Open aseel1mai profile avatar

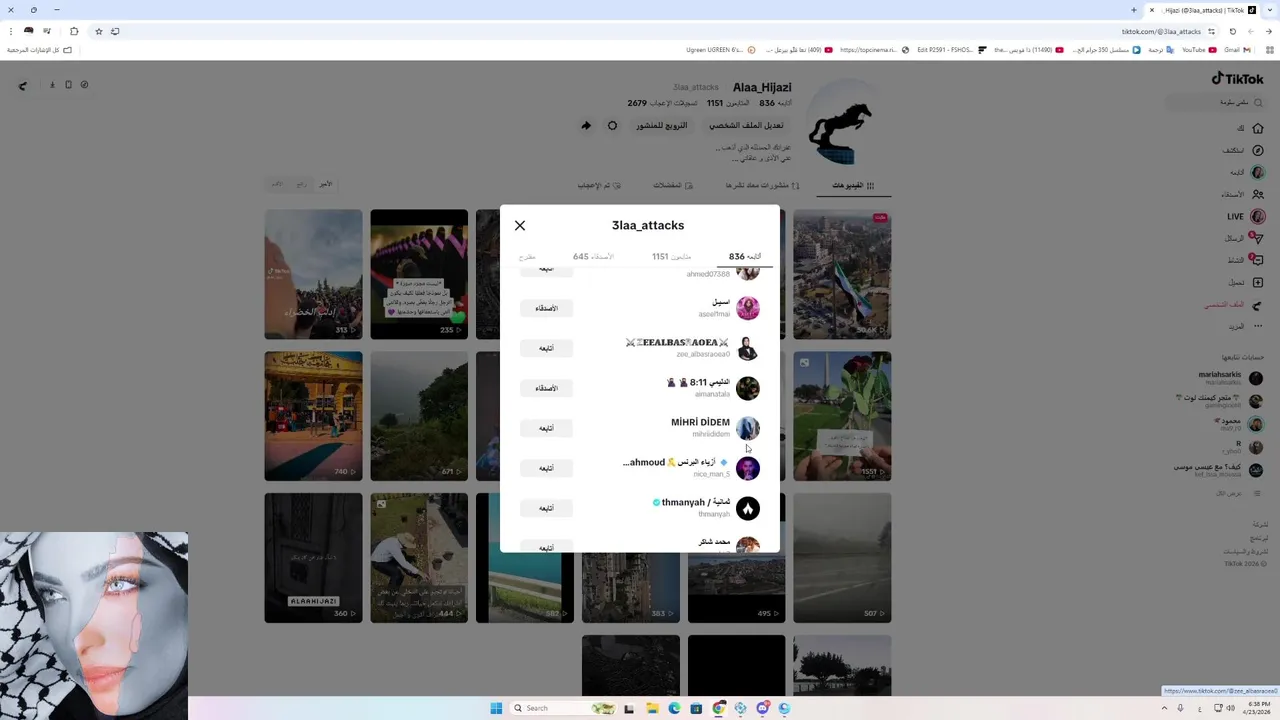tap(748, 308)
